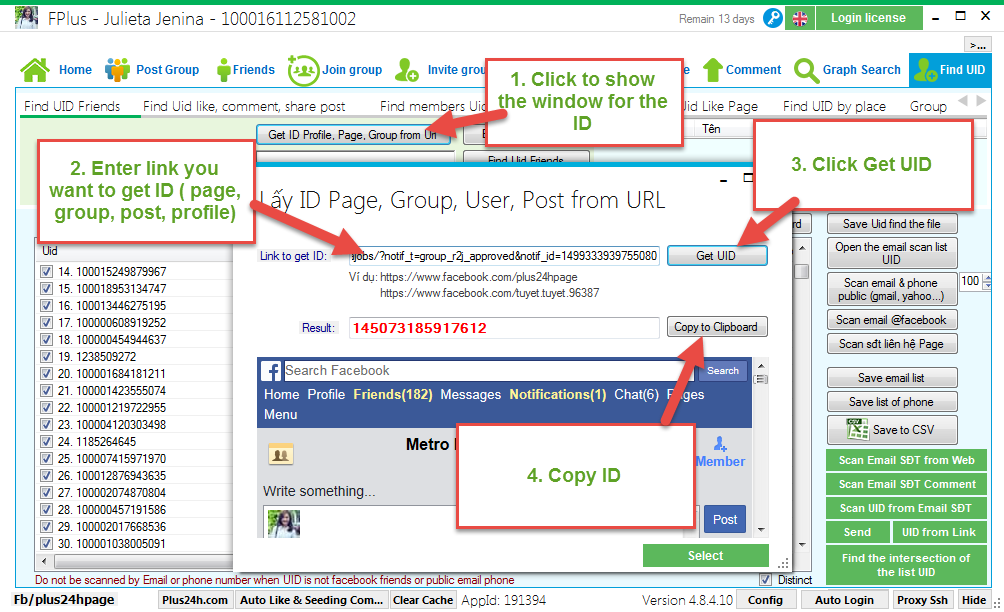Click Save Uid find the file button
Image resolution: width=1004 pixels, height=612 pixels.
pyautogui.click(x=892, y=223)
